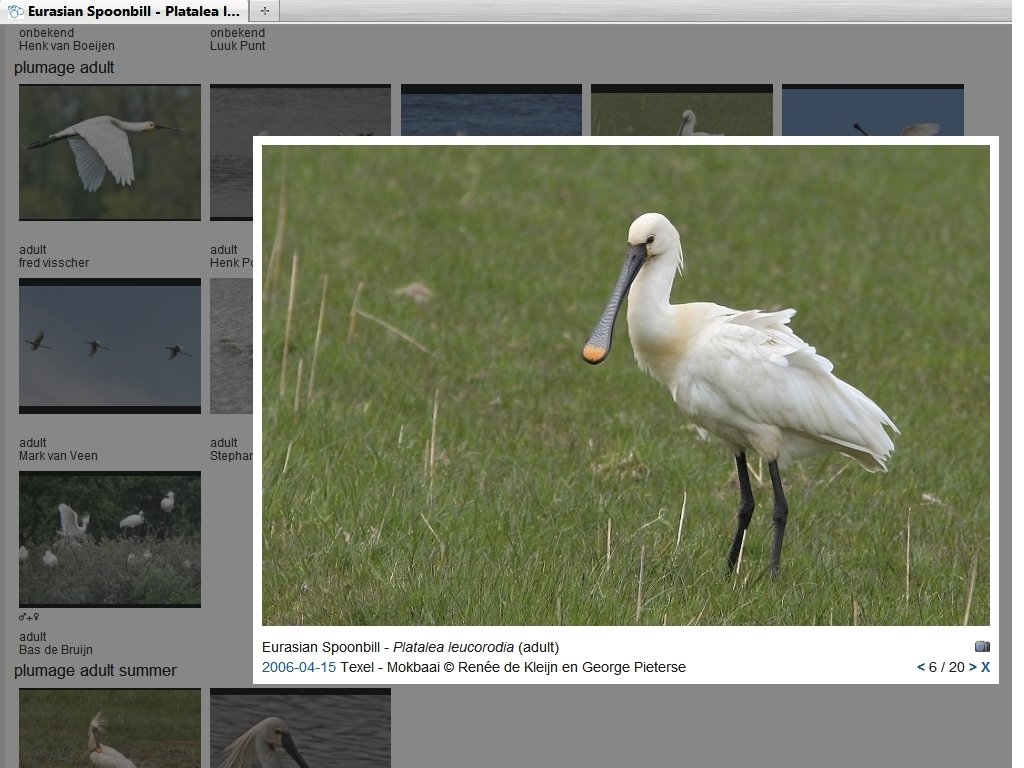
Task: Open a new browser tab with plus icon
Action: (264, 10)
